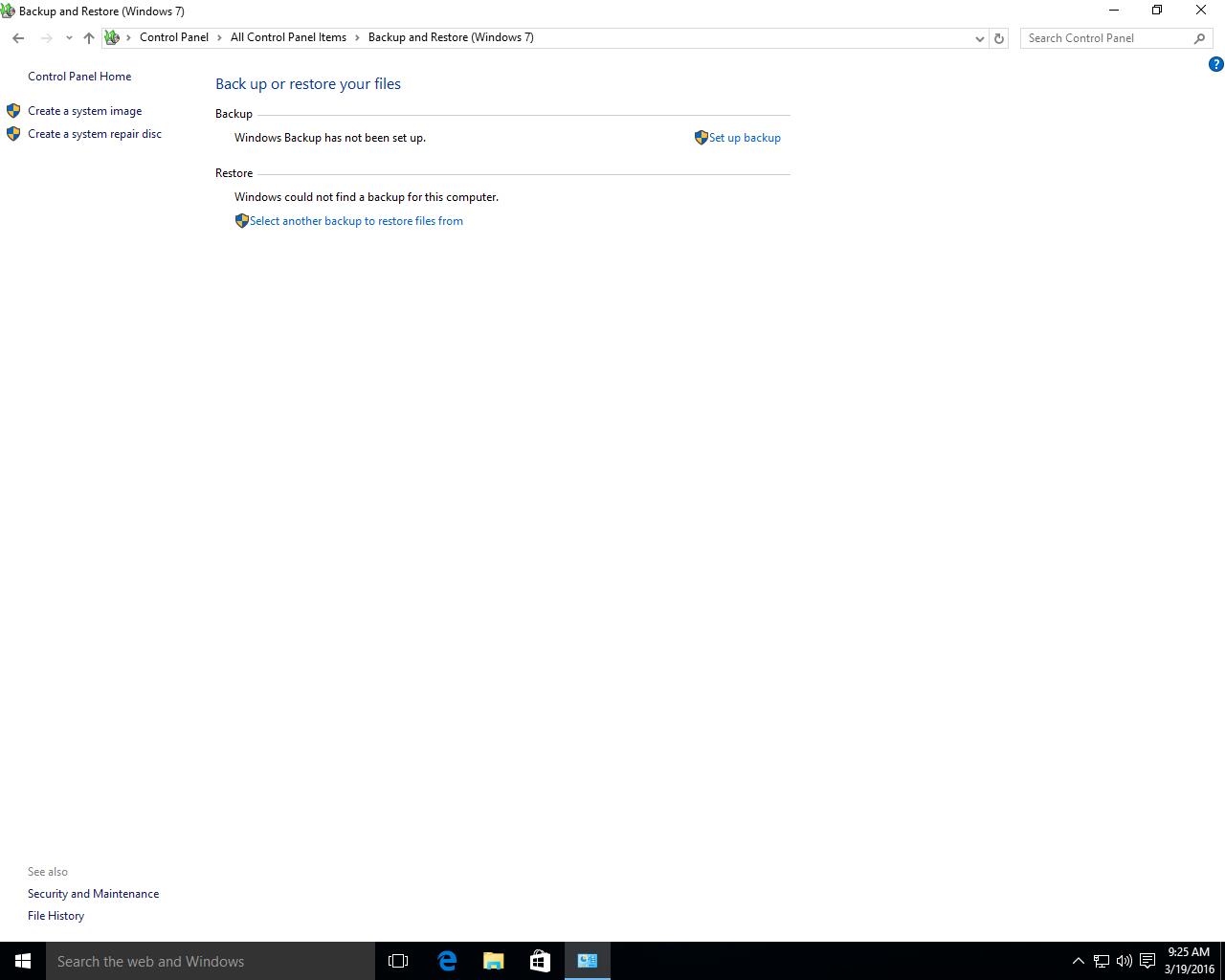Open All Control Panel Items breadcrumb
Viewport: 1225px width, 980px height.
288,37
